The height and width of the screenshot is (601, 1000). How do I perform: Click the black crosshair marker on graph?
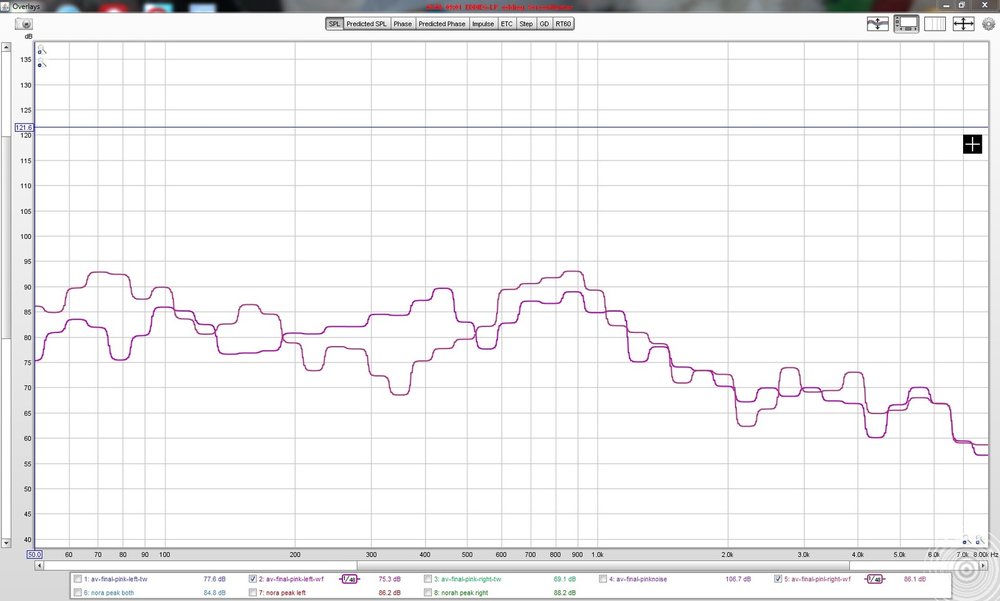972,145
